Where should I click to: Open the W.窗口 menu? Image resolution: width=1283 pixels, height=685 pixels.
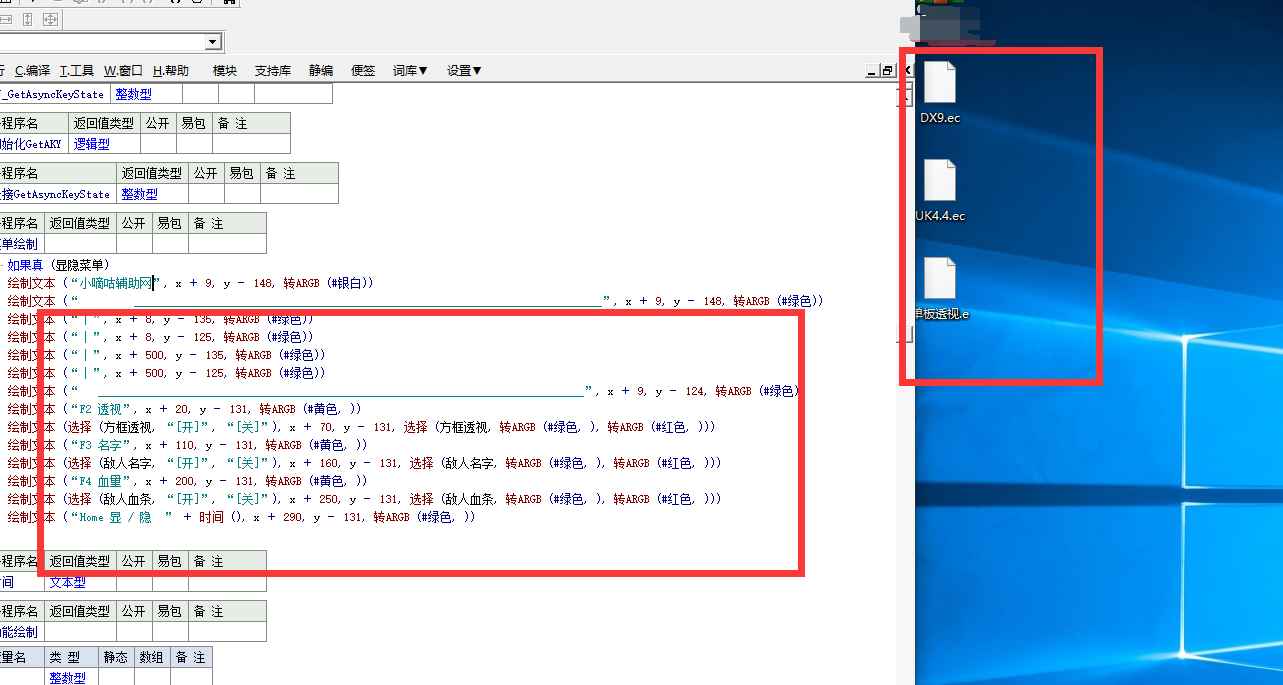pyautogui.click(x=123, y=71)
